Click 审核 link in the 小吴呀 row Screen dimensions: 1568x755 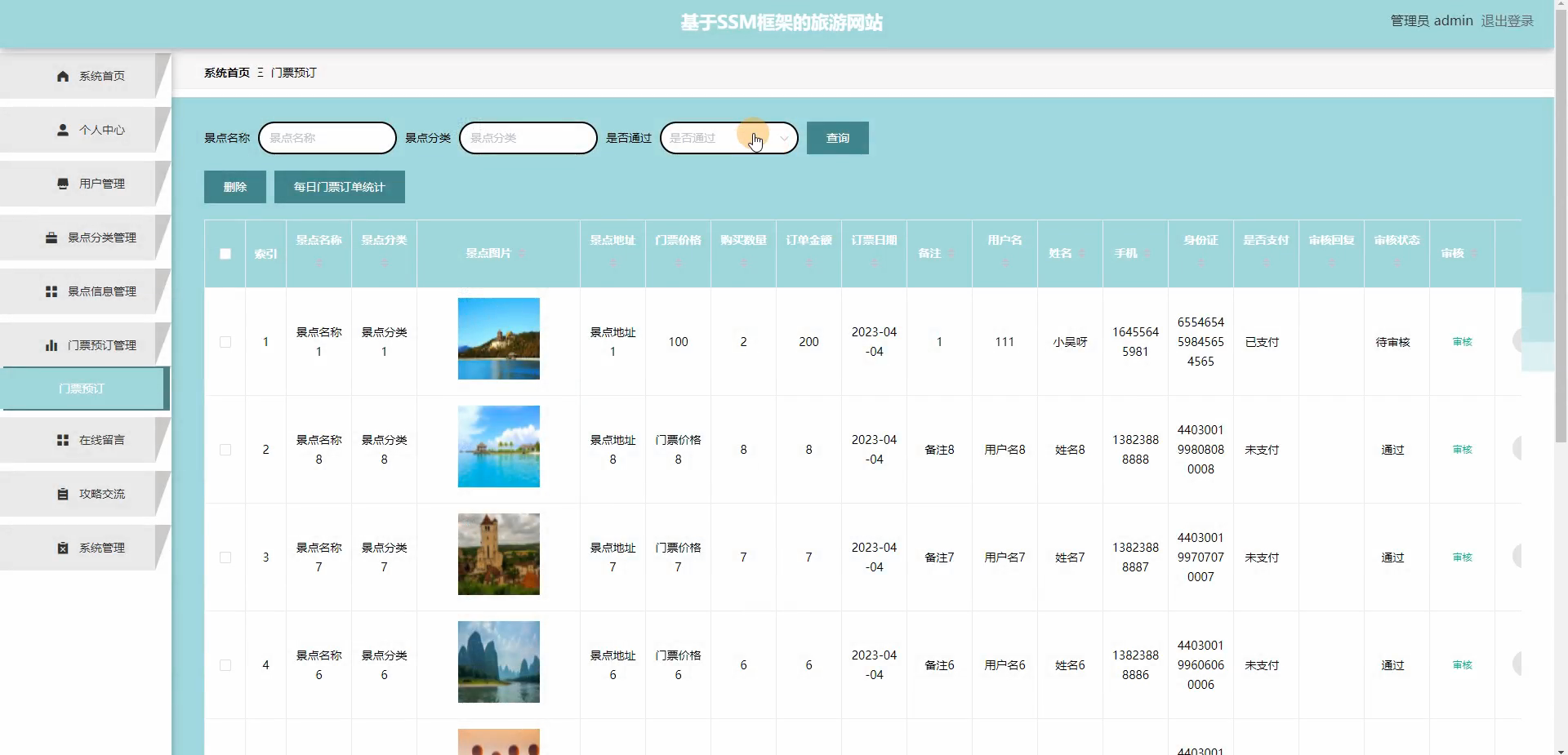click(x=1462, y=342)
